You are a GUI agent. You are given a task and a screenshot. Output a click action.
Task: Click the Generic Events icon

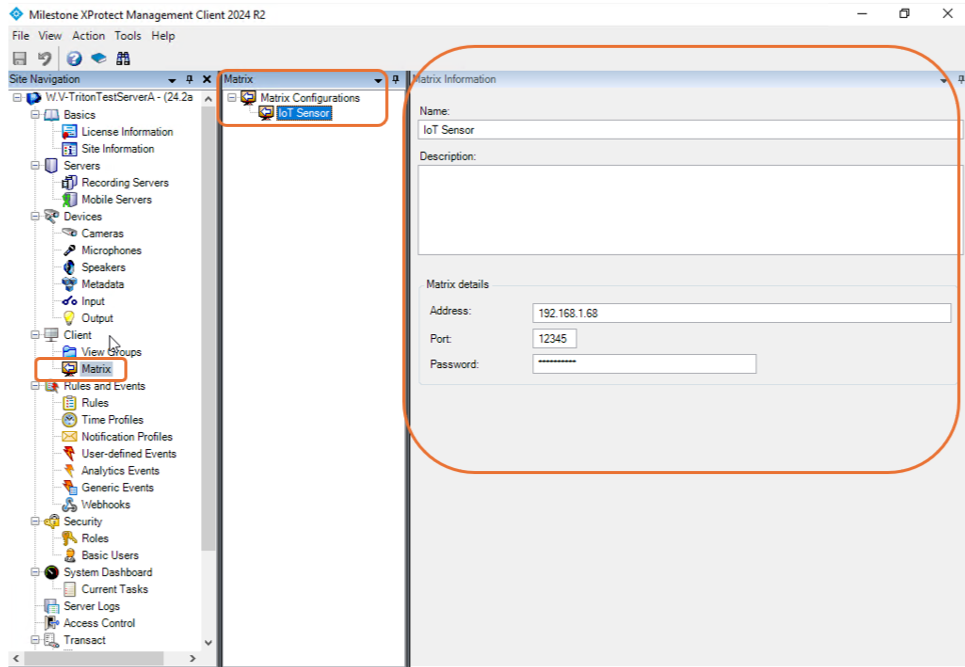point(70,487)
